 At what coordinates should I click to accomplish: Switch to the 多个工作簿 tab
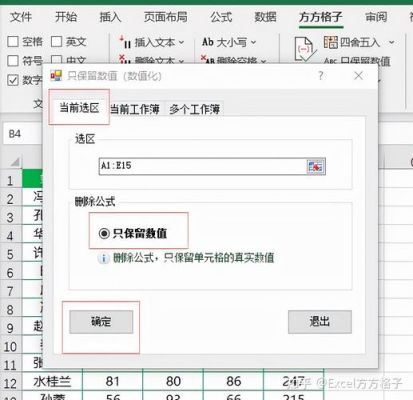(x=194, y=109)
